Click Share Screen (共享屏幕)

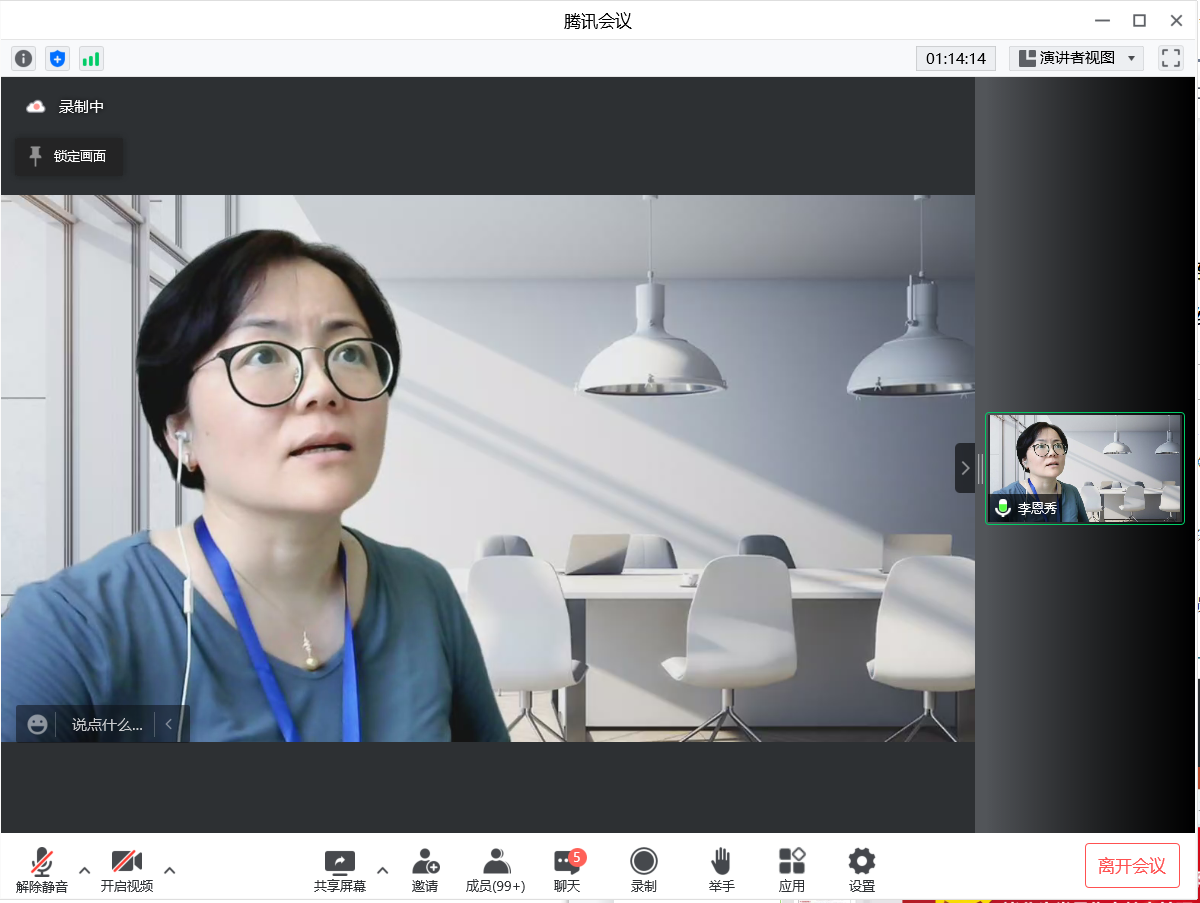click(x=340, y=870)
